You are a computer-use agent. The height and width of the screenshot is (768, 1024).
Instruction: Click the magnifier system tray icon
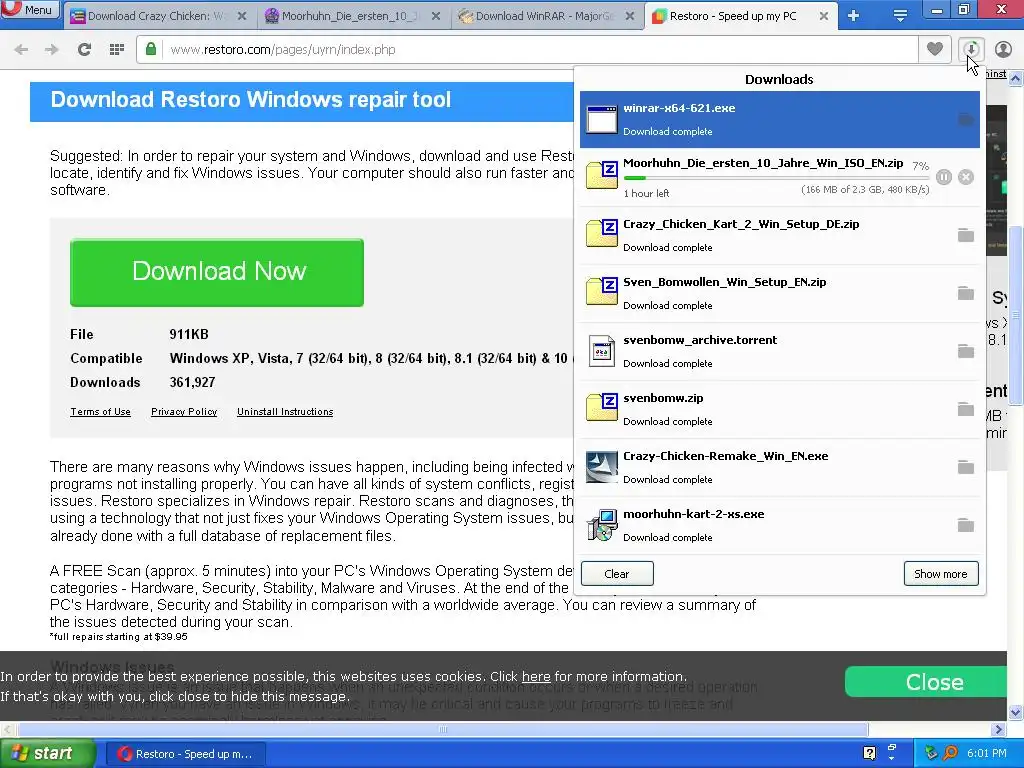pos(950,754)
